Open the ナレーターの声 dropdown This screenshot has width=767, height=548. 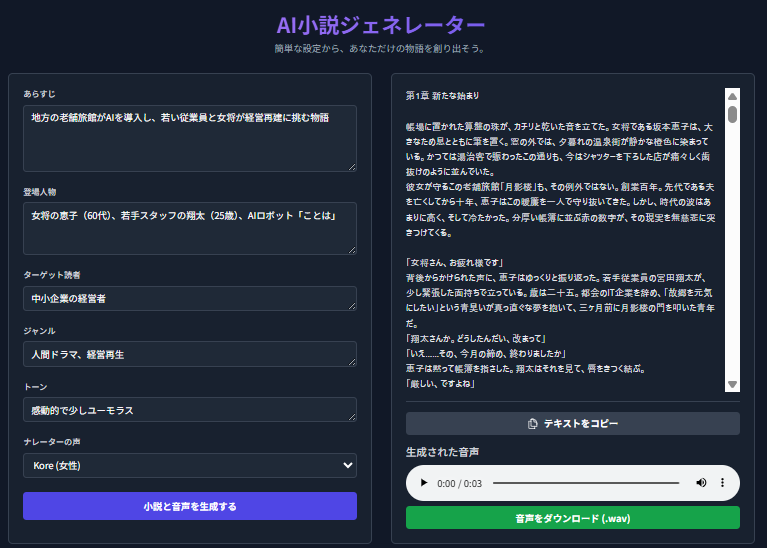tap(190, 465)
